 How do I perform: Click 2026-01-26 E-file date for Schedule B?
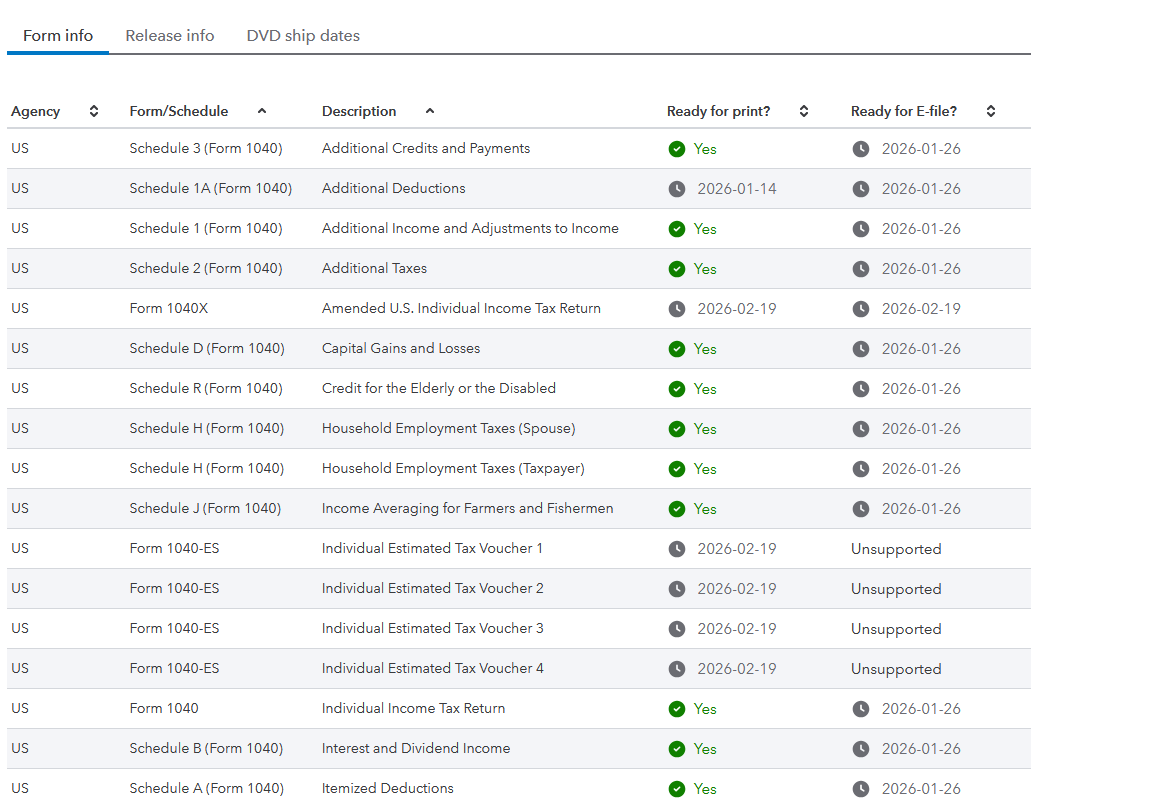(x=921, y=749)
